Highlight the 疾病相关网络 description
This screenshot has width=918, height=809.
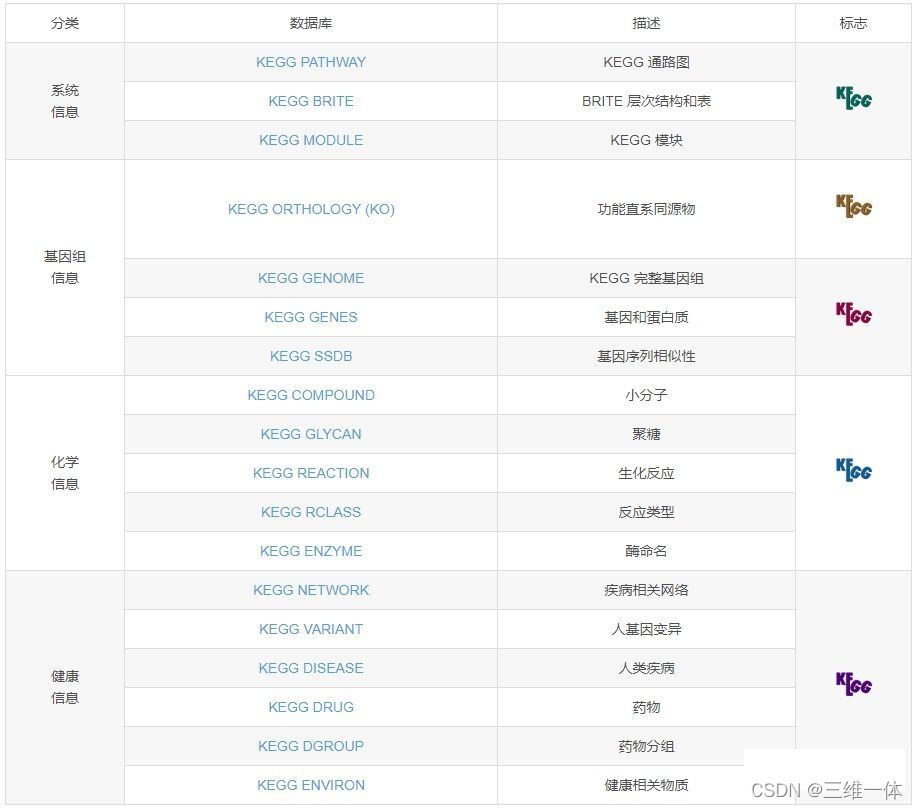tap(646, 590)
